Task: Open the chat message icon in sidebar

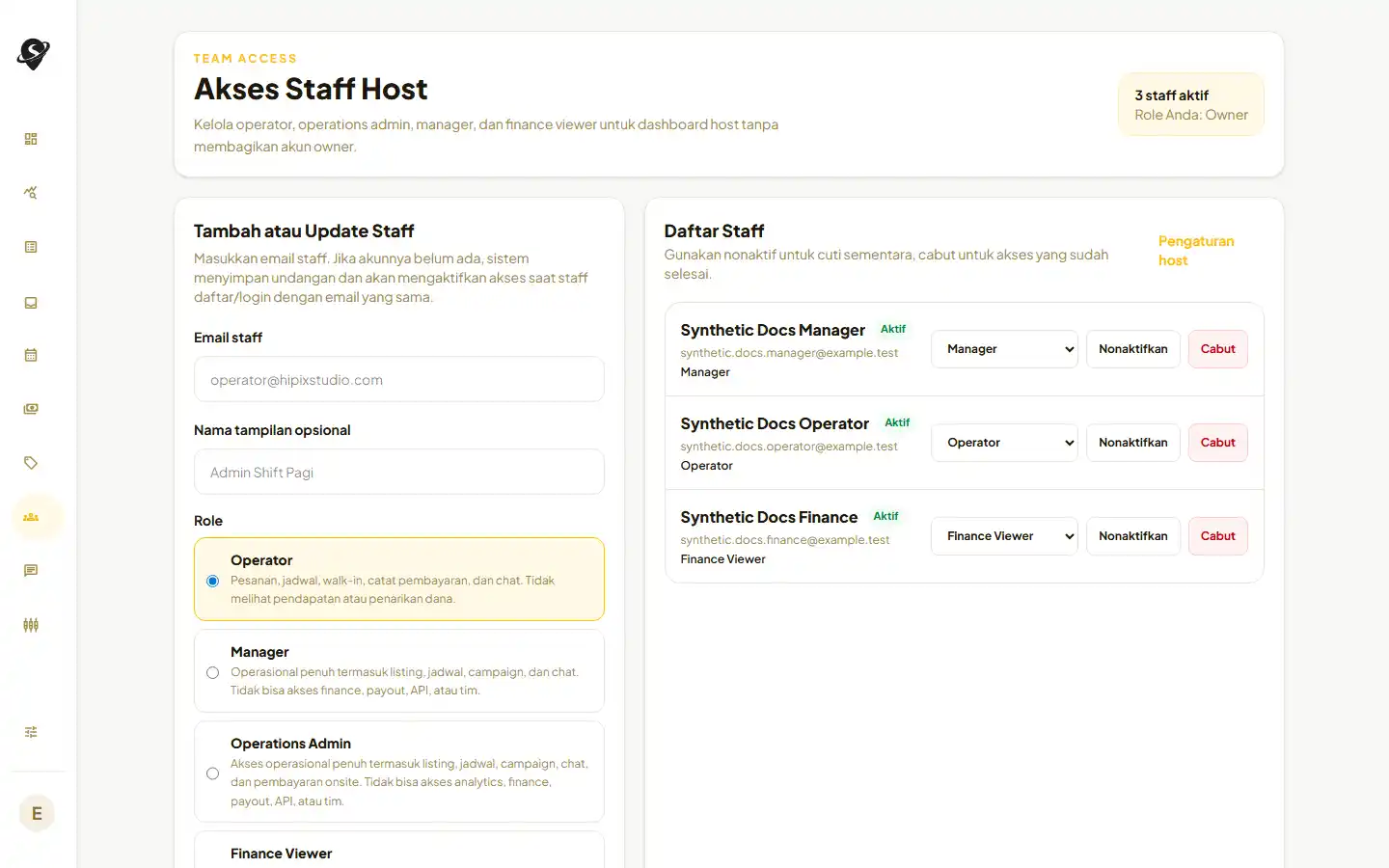Action: pyautogui.click(x=31, y=571)
